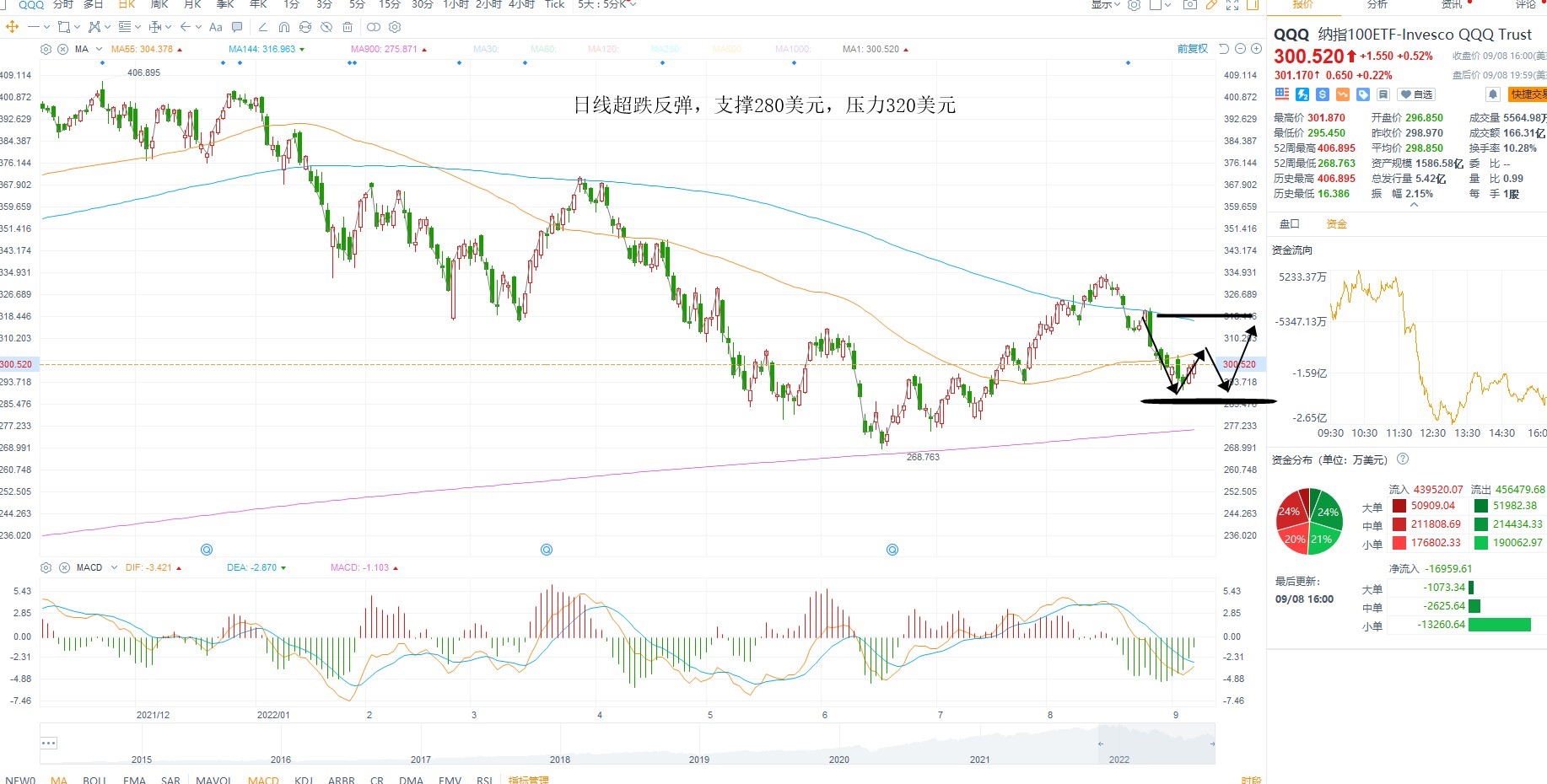1547x784 pixels.
Task: Choose the horizontal line drawing tool
Action: coord(34,27)
